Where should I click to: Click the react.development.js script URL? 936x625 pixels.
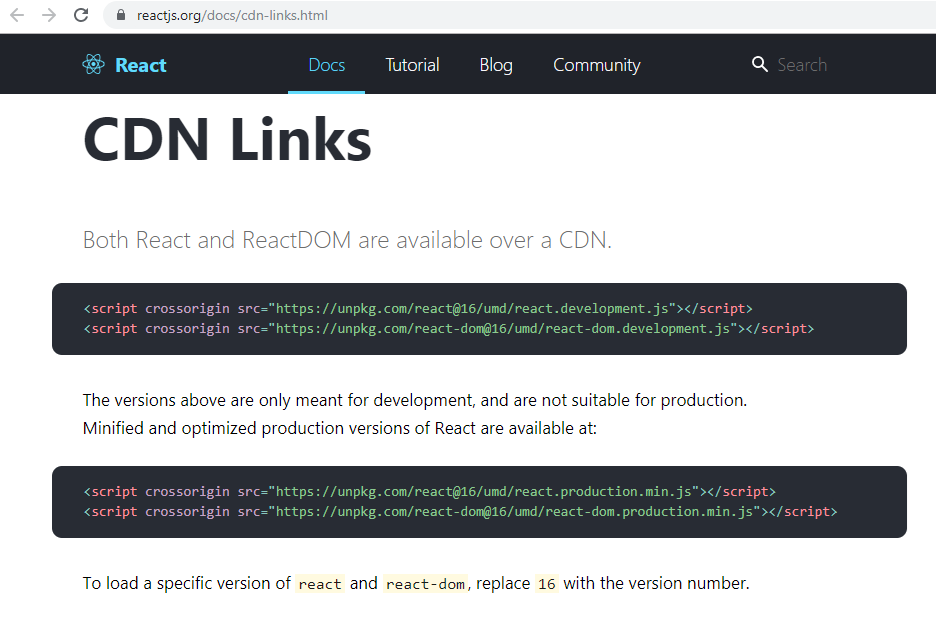(475, 308)
